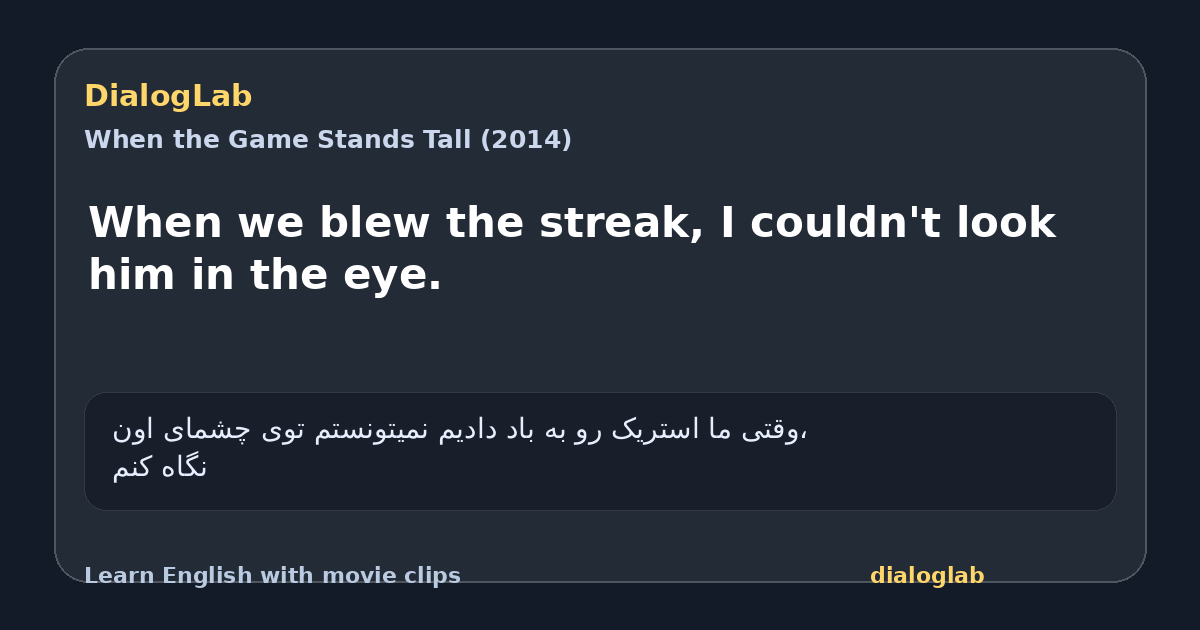Select the Persian words "نگاه کنم"
This screenshot has width=1200, height=630.
[x=160, y=467]
